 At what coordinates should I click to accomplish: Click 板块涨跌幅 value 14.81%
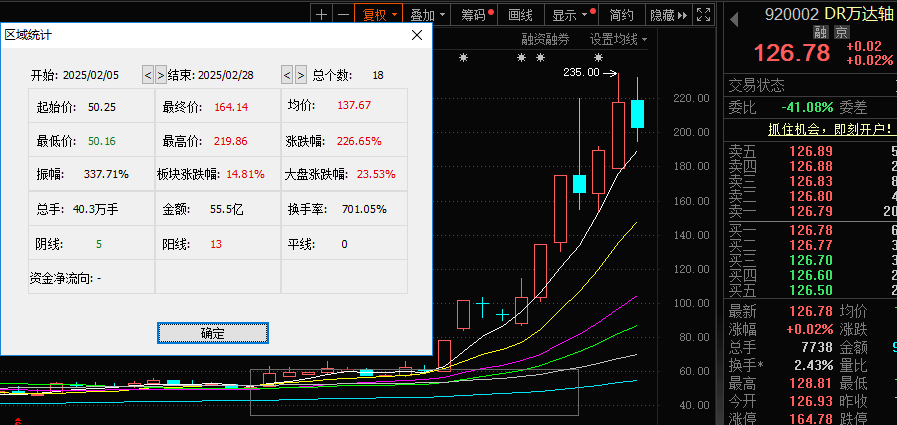[245, 174]
